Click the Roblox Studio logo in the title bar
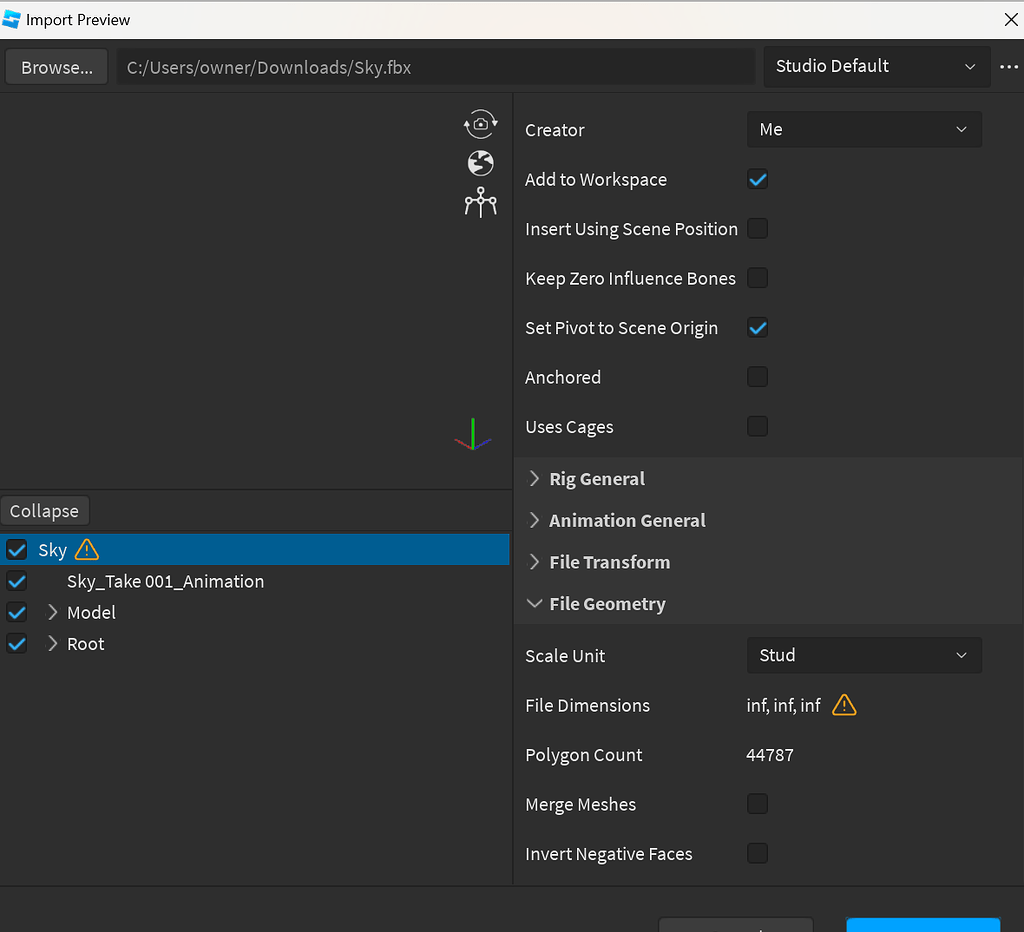This screenshot has height=932, width=1024. pyautogui.click(x=12, y=19)
